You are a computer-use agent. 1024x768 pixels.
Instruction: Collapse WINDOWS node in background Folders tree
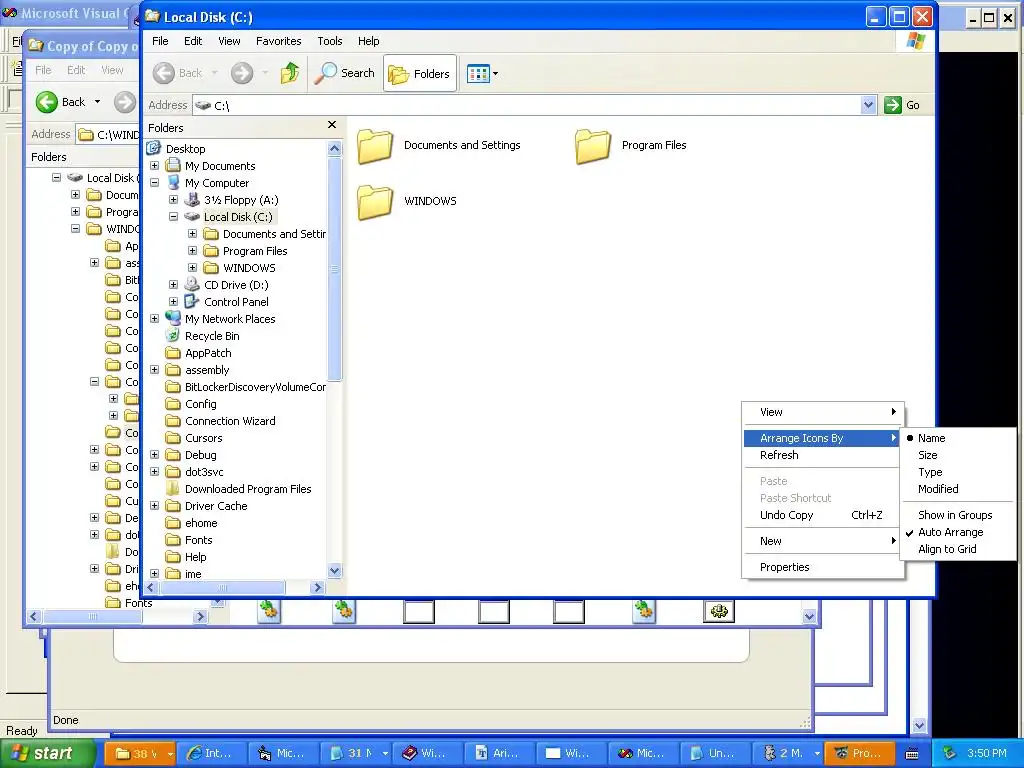[x=76, y=229]
